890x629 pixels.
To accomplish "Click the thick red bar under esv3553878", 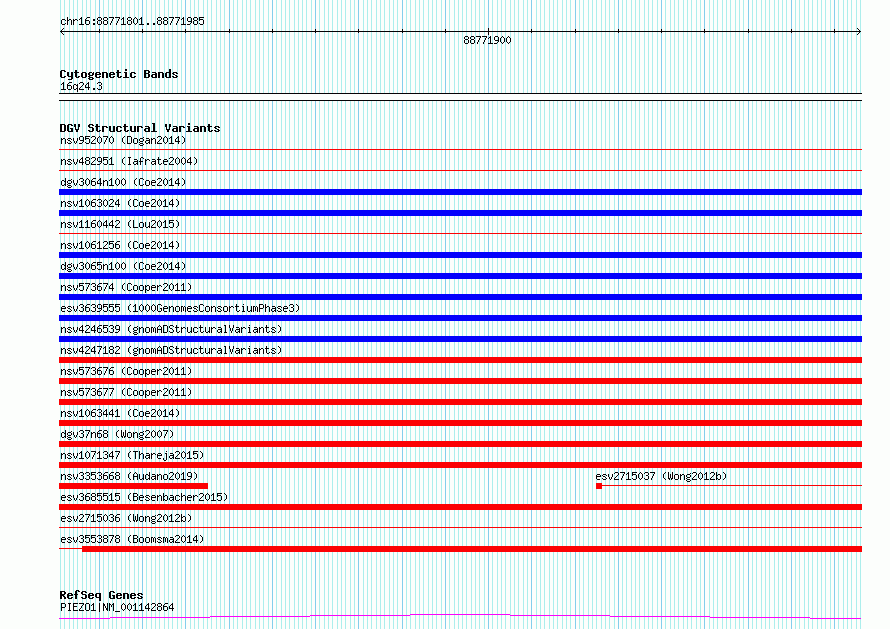I will 472,549.
